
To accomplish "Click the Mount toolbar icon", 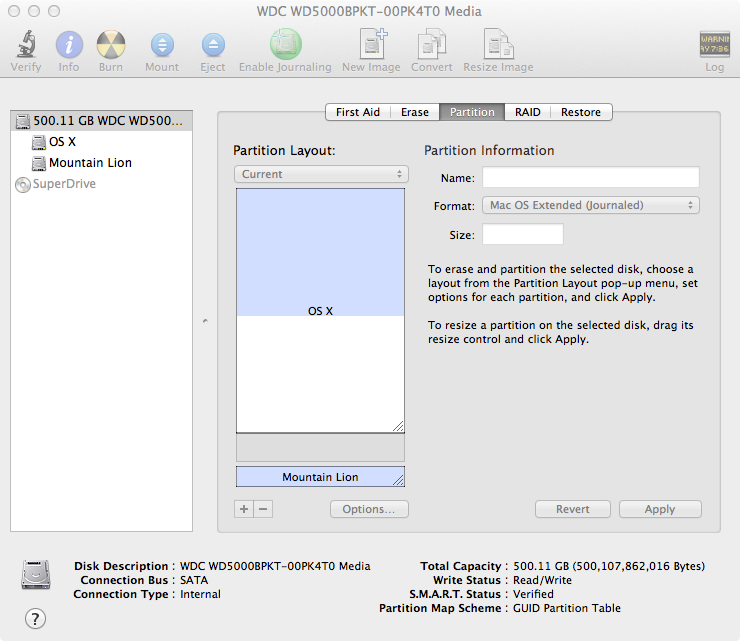I will point(162,45).
